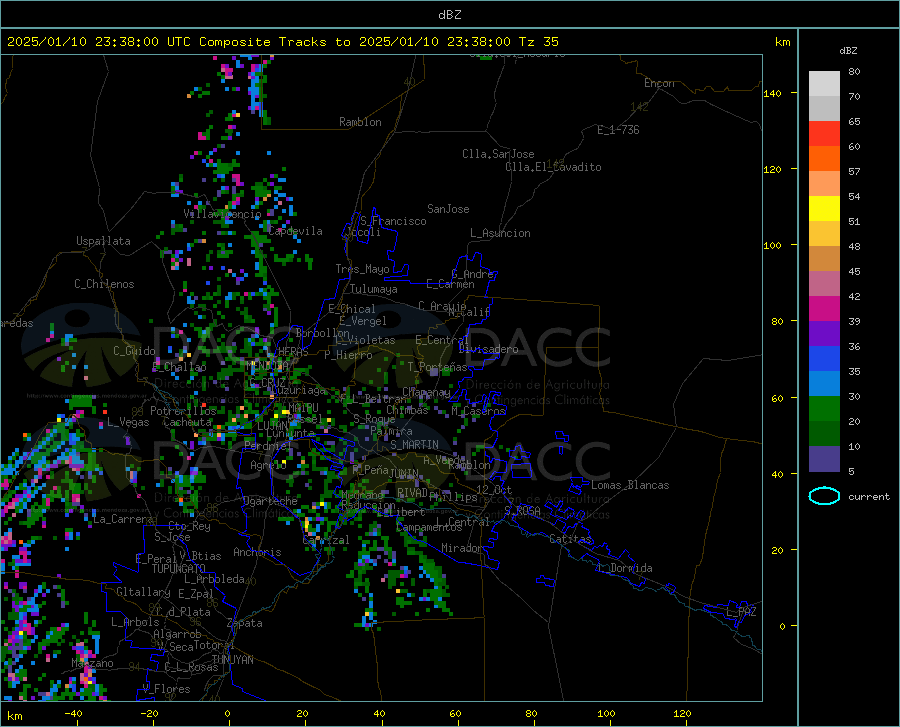
Task: Click the 'Lomas_Blancas' map label
Action: coord(630,485)
